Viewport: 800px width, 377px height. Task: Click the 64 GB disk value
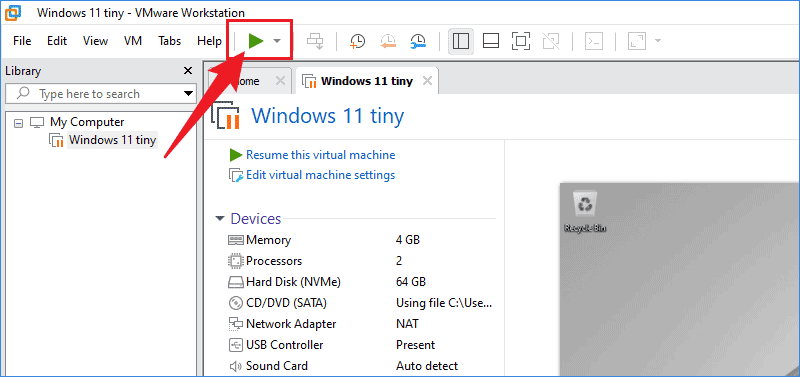click(x=411, y=282)
